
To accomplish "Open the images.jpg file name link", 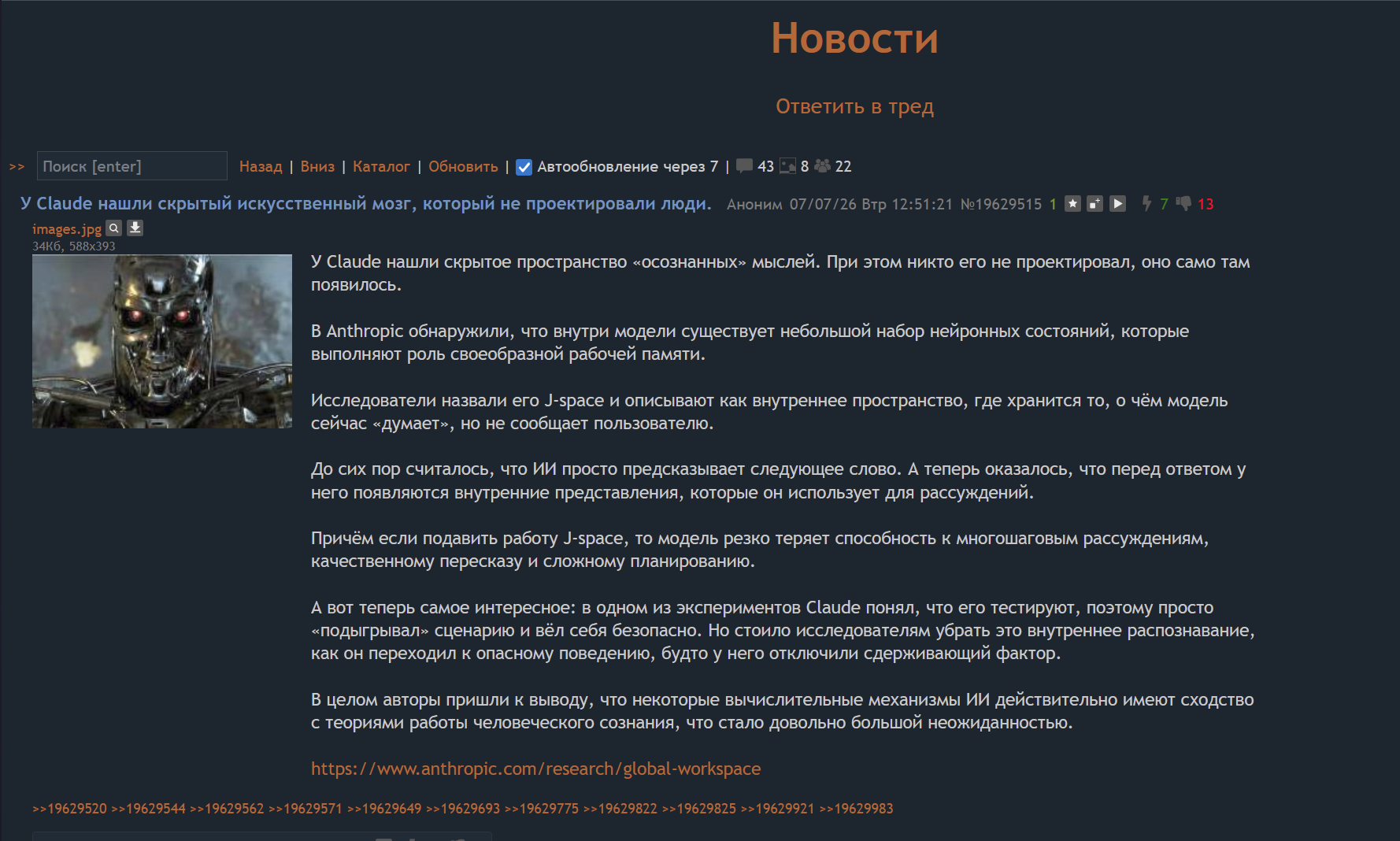I will (x=67, y=229).
